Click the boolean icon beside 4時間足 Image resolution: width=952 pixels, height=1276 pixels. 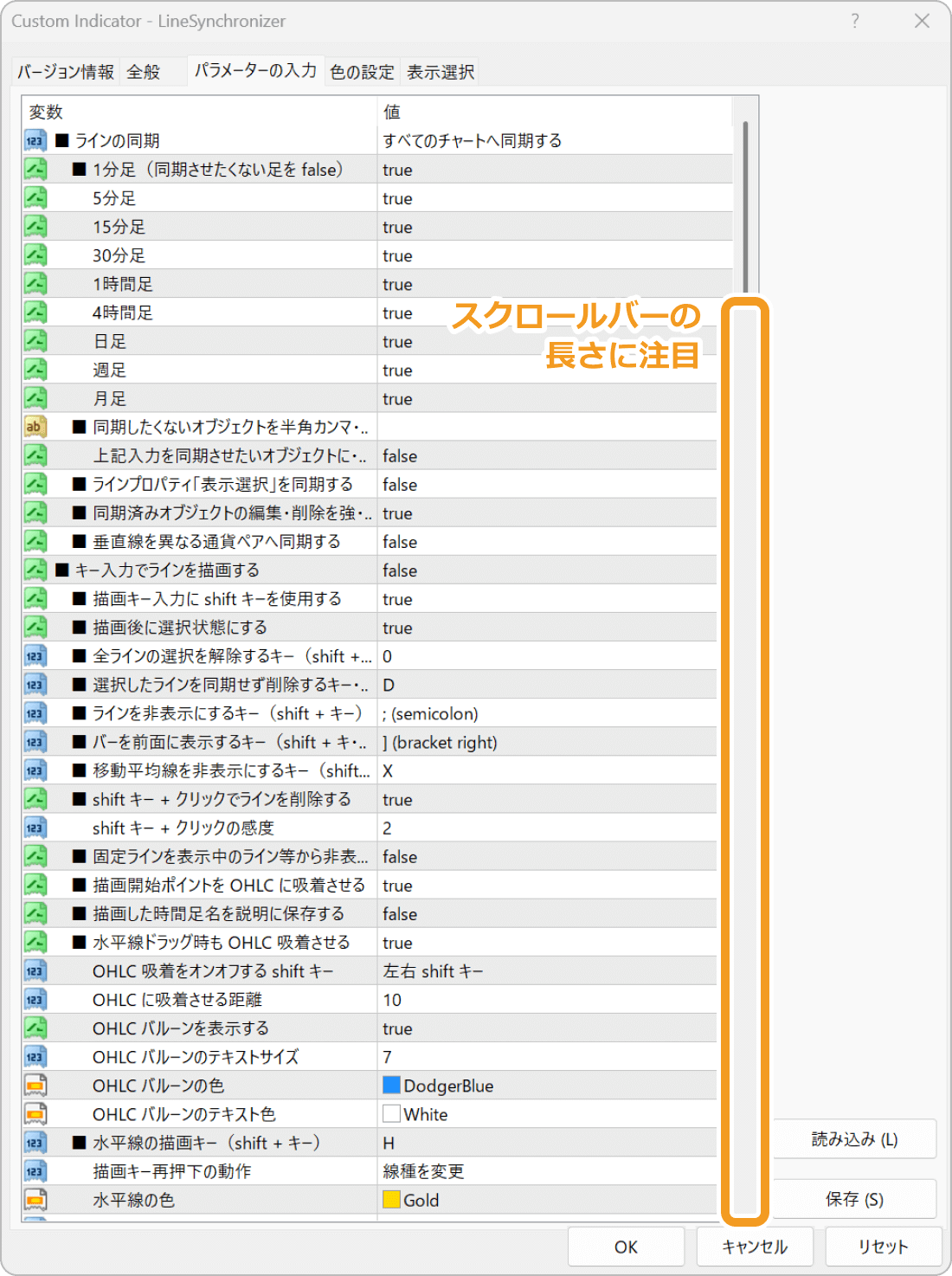pos(35,312)
